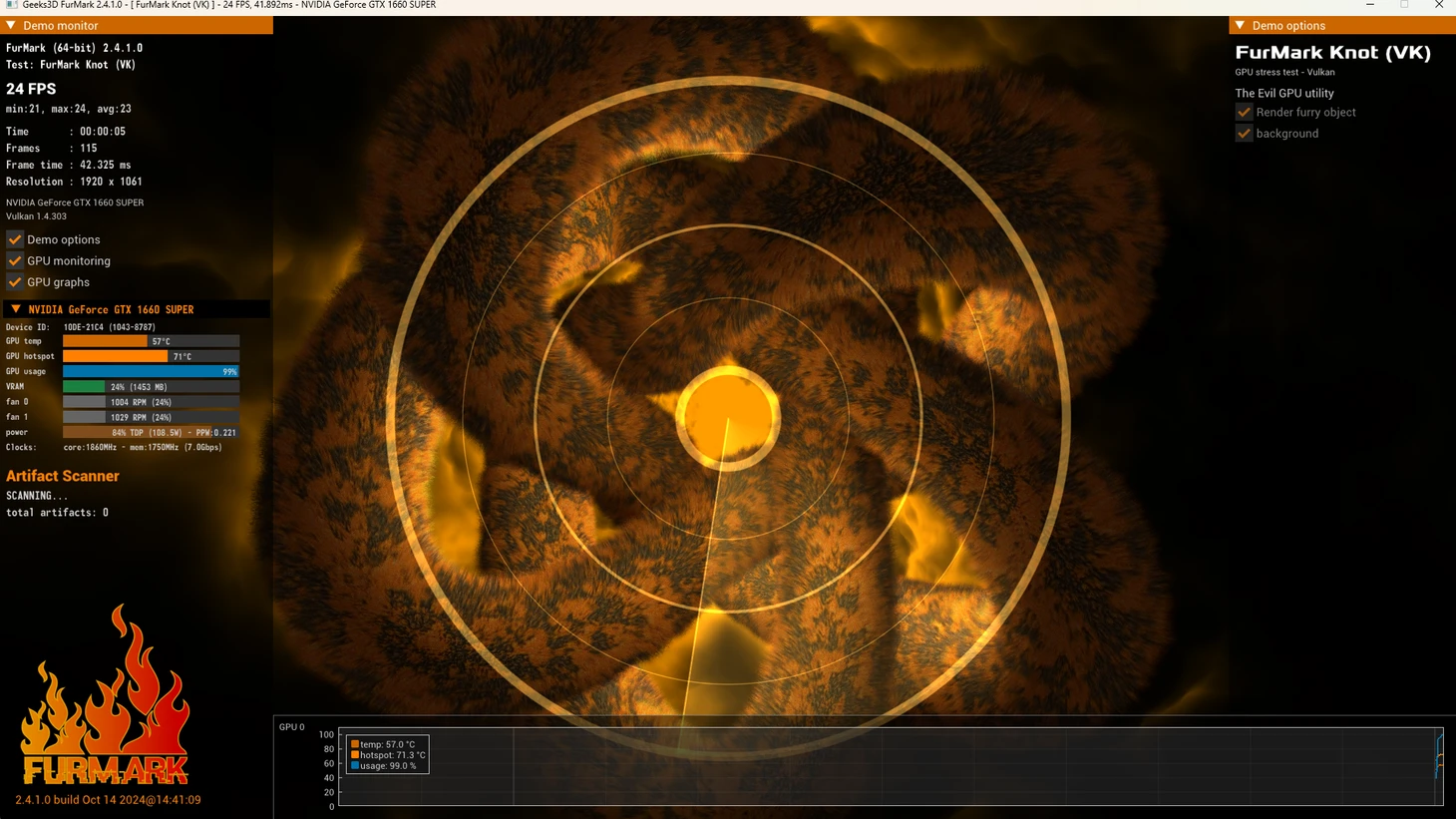Click the 'total artifacts: 0' text

[x=57, y=513]
